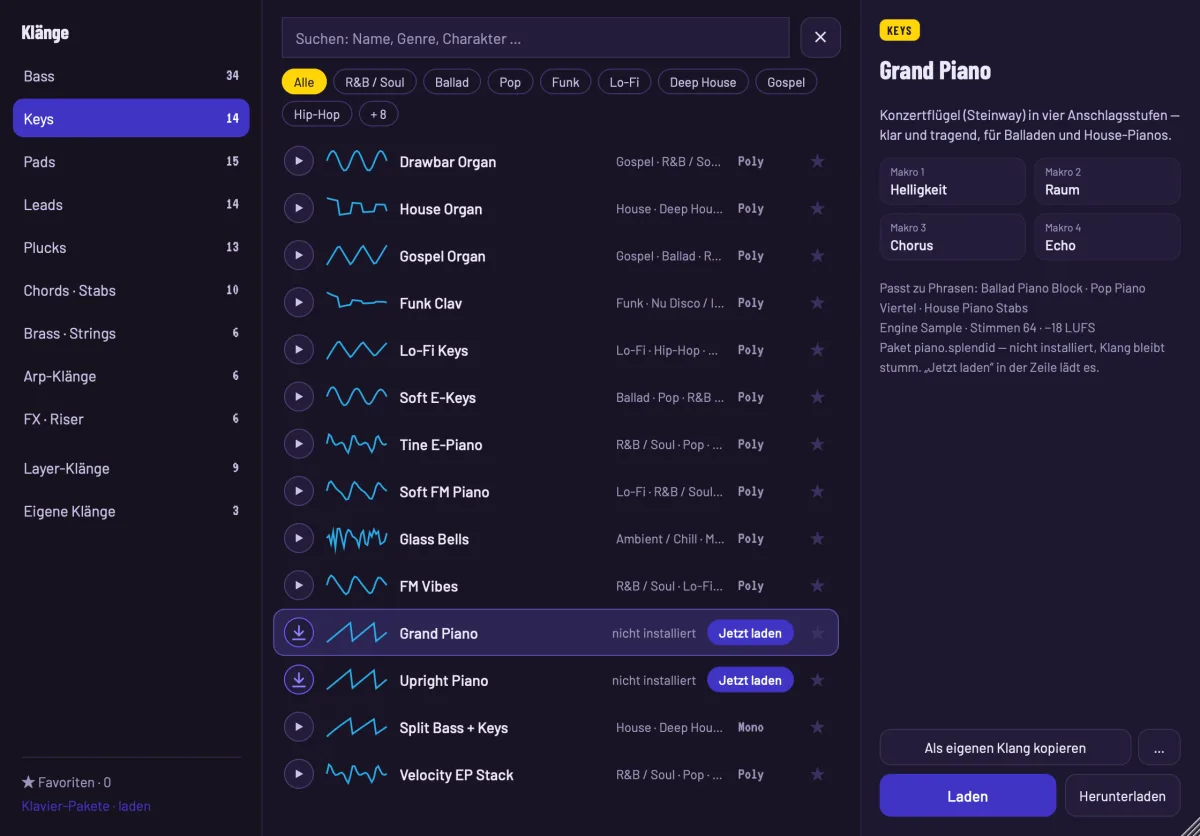Open the FX · Riser category
Image resolution: width=1200 pixels, height=836 pixels.
click(x=131, y=419)
